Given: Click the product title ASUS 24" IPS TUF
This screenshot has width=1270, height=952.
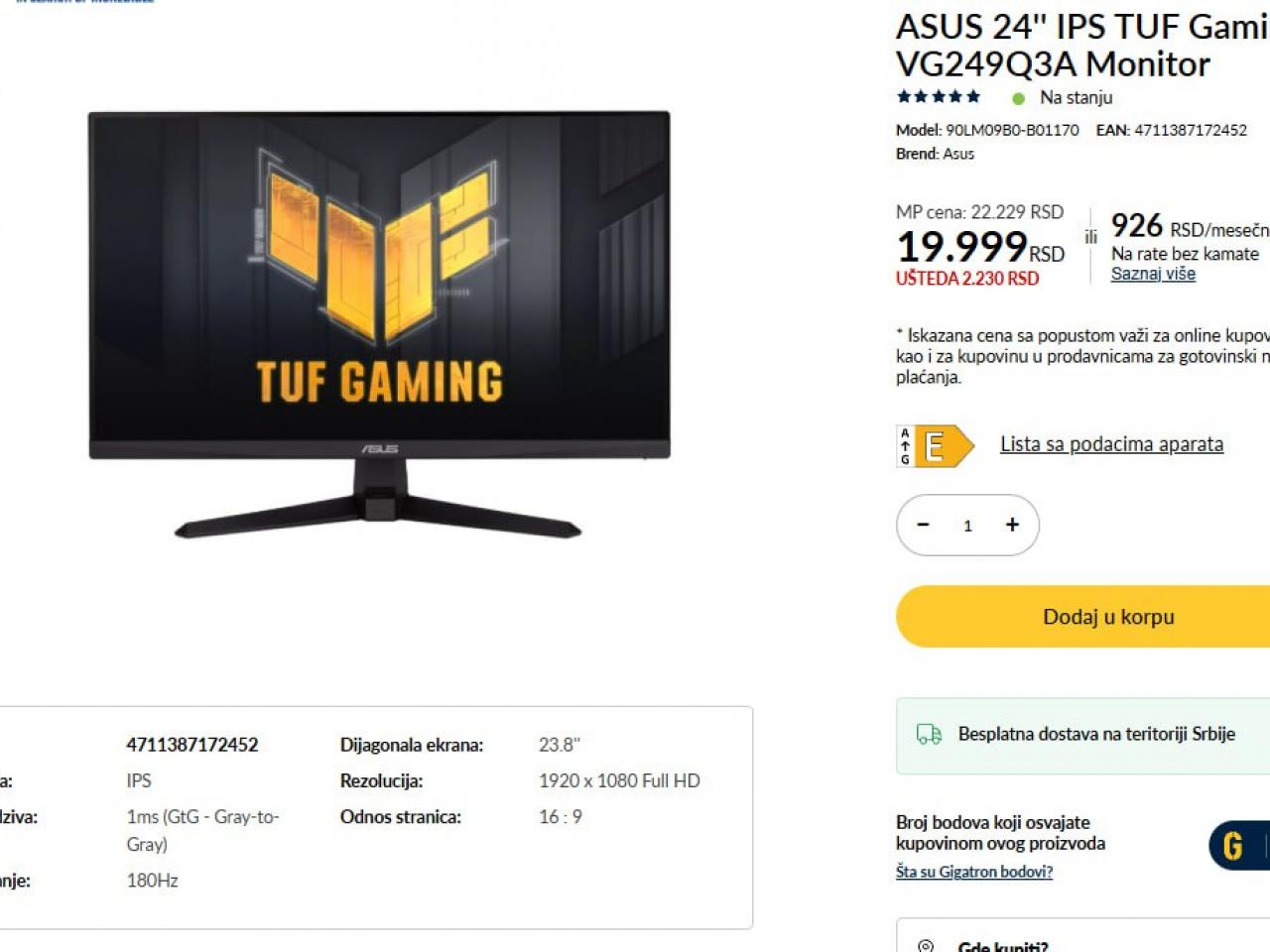Looking at the screenshot, I should pyautogui.click(x=1082, y=45).
